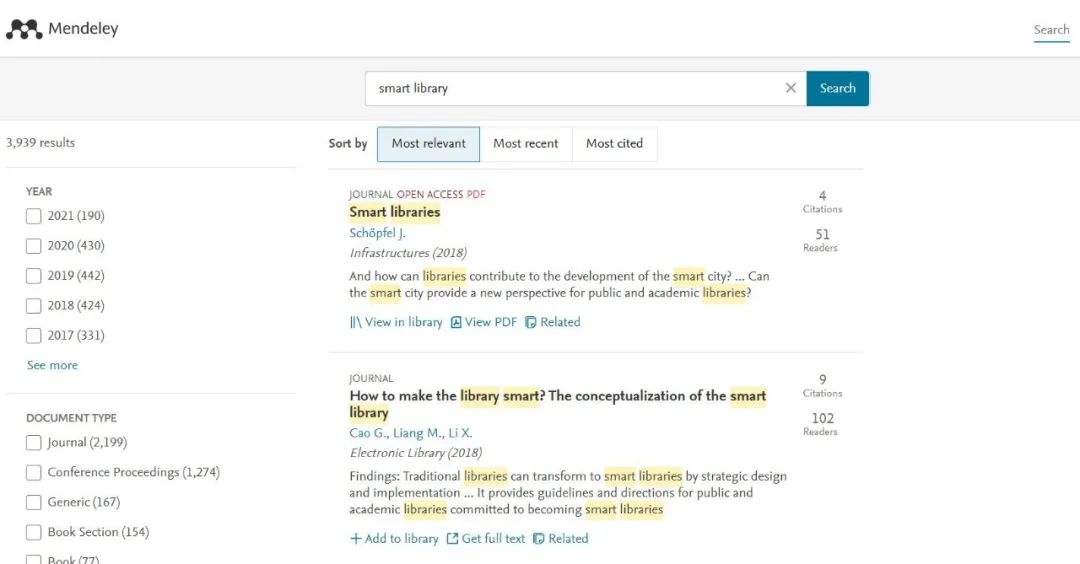Clear the search field with X icon
Image resolution: width=1080 pixels, height=564 pixels.
[791, 88]
